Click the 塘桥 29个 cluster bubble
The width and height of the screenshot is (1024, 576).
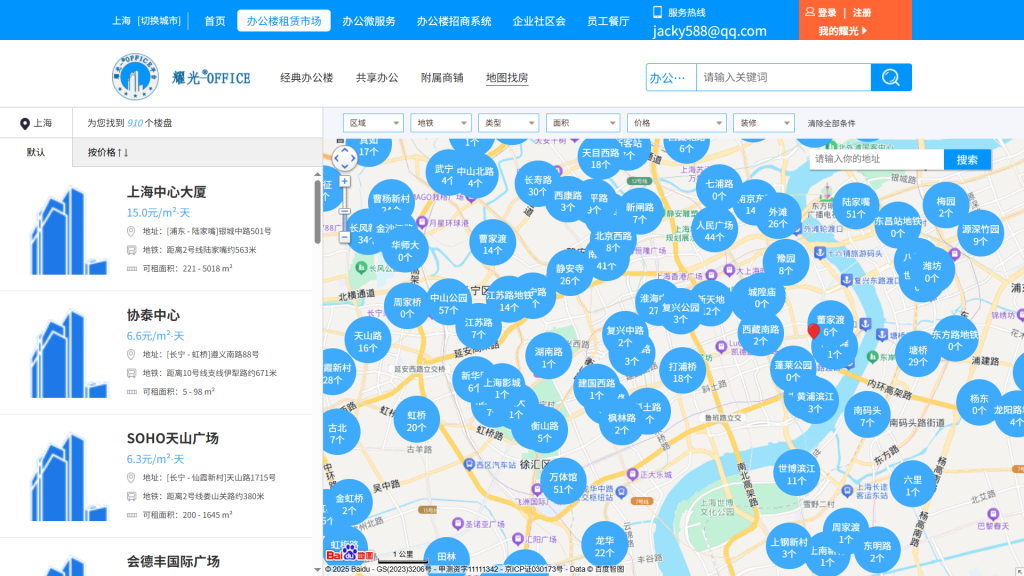[918, 355]
